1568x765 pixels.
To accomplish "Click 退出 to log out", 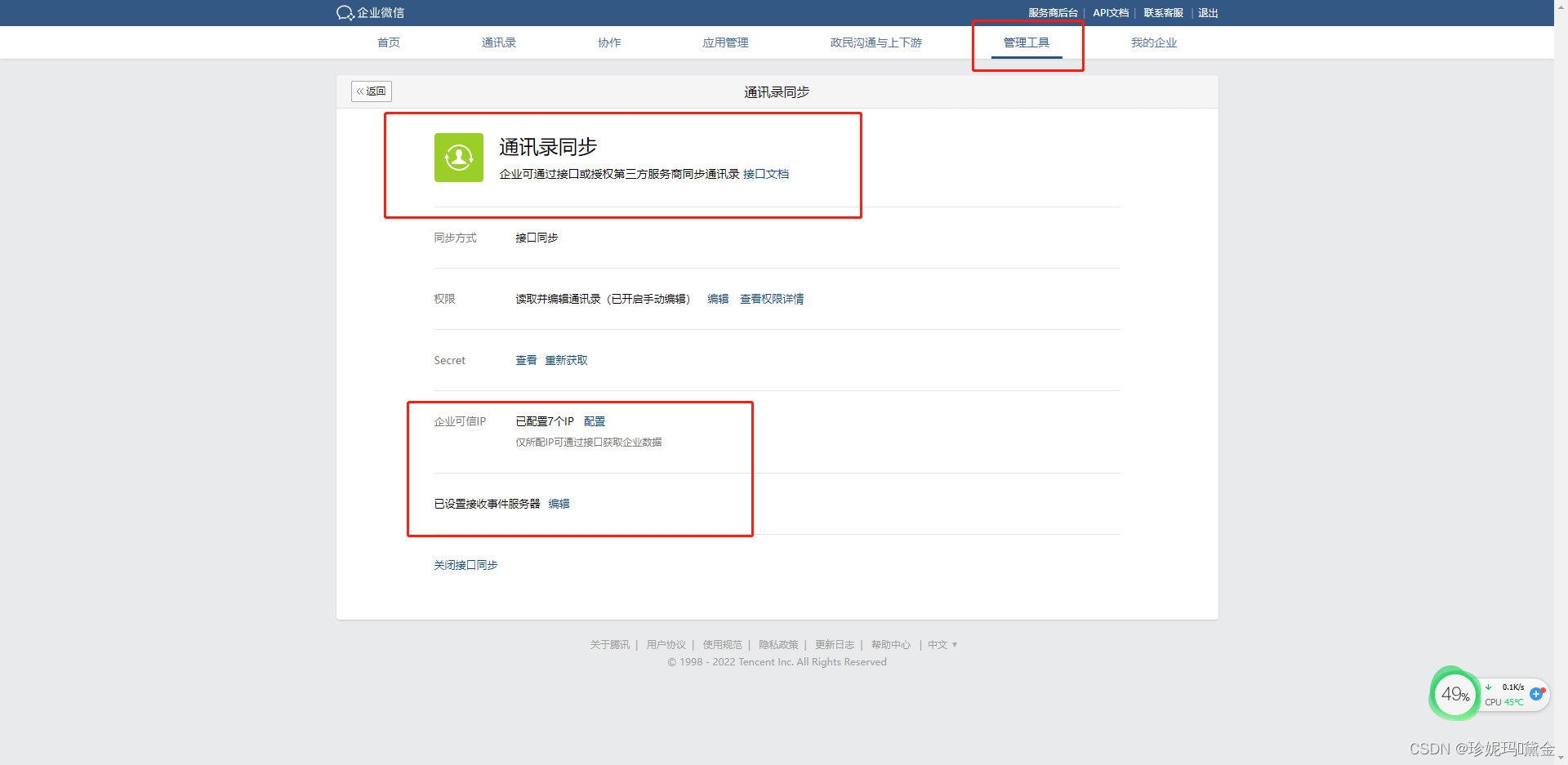I will tap(1208, 13).
